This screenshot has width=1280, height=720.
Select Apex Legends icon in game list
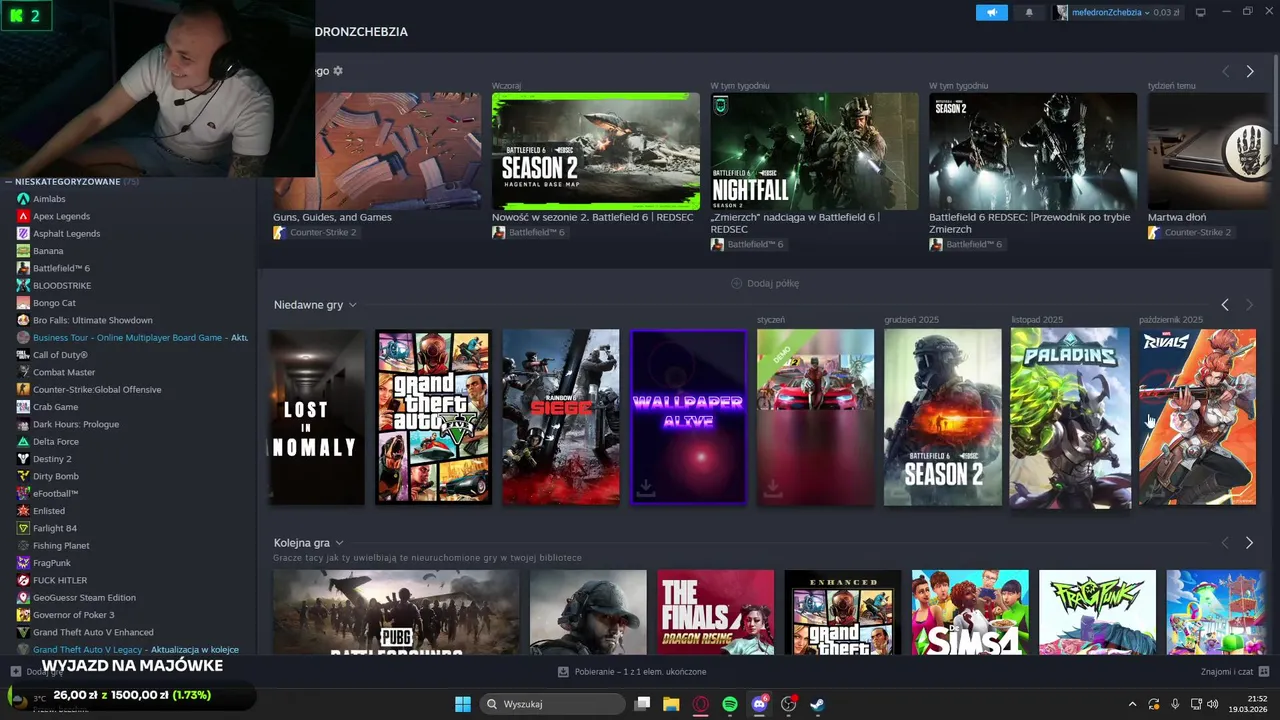[x=23, y=216]
